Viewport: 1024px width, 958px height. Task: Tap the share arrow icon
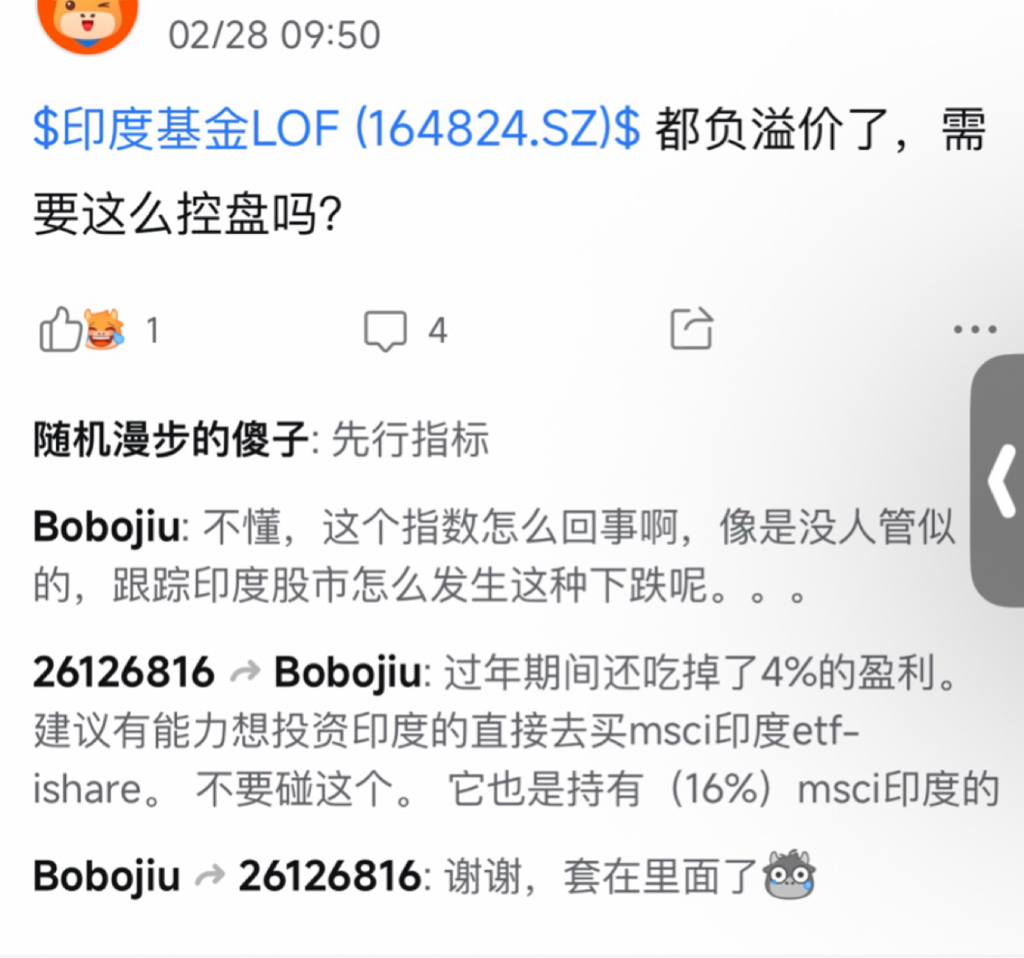coord(692,328)
